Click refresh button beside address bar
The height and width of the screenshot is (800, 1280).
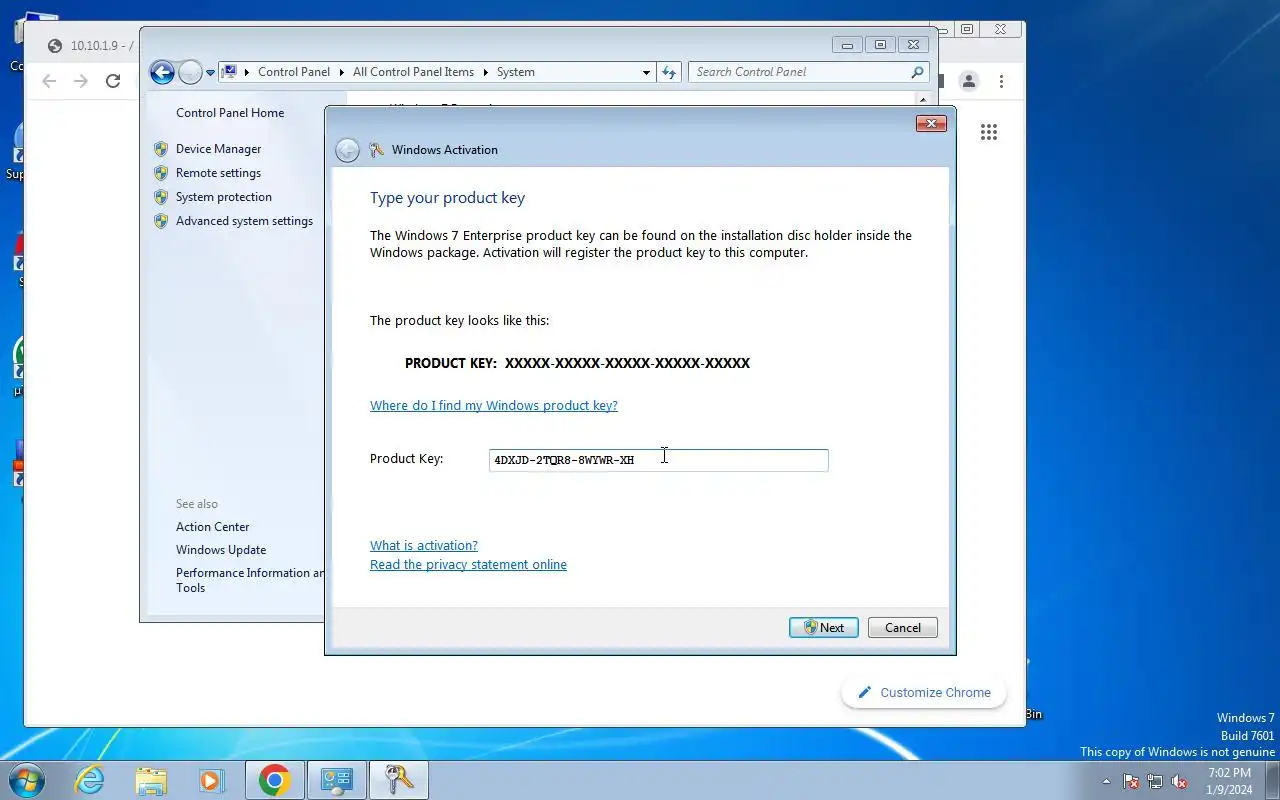pos(669,72)
